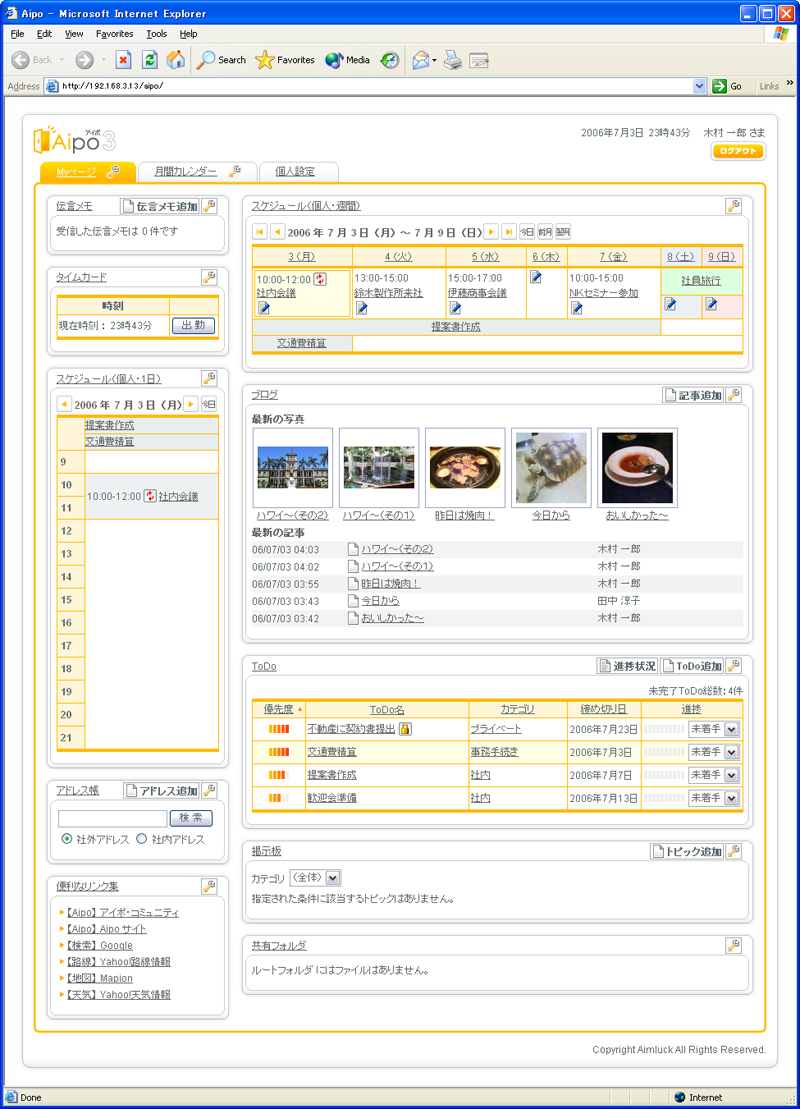Click the IE Refresh toolbar icon
The width and height of the screenshot is (800, 1109).
(149, 60)
